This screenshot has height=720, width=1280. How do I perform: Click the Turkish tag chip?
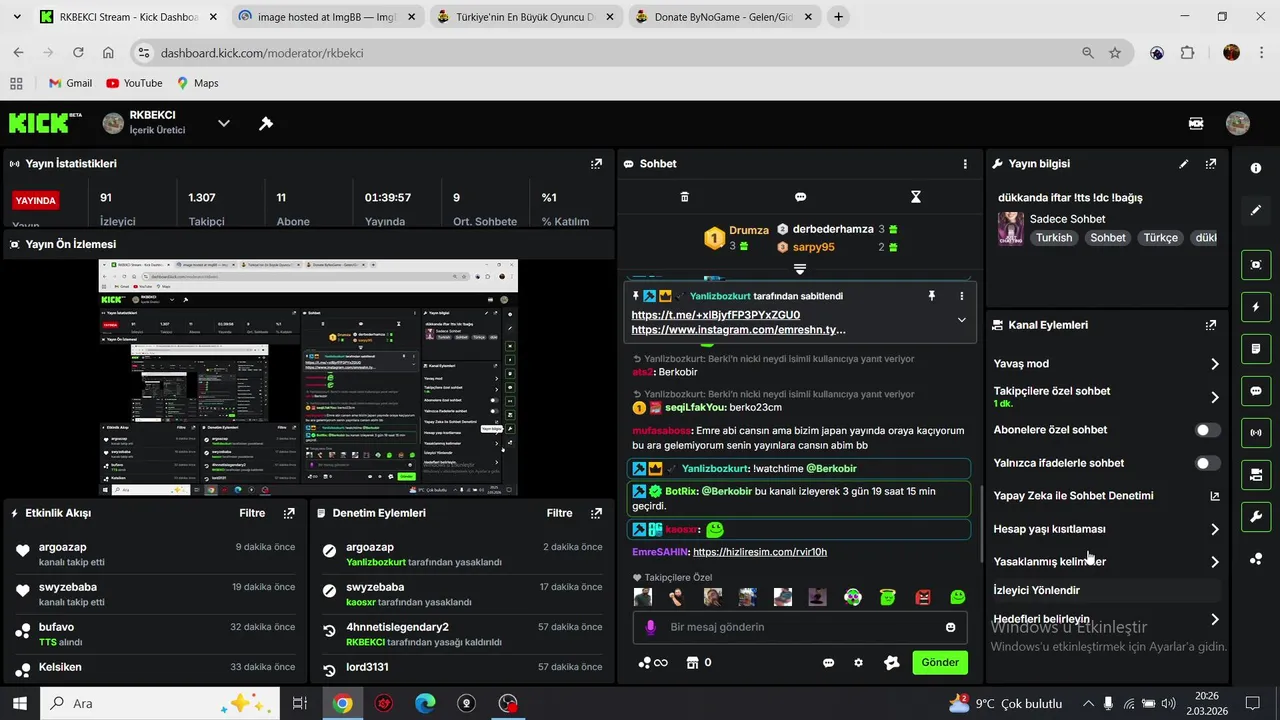click(1054, 238)
